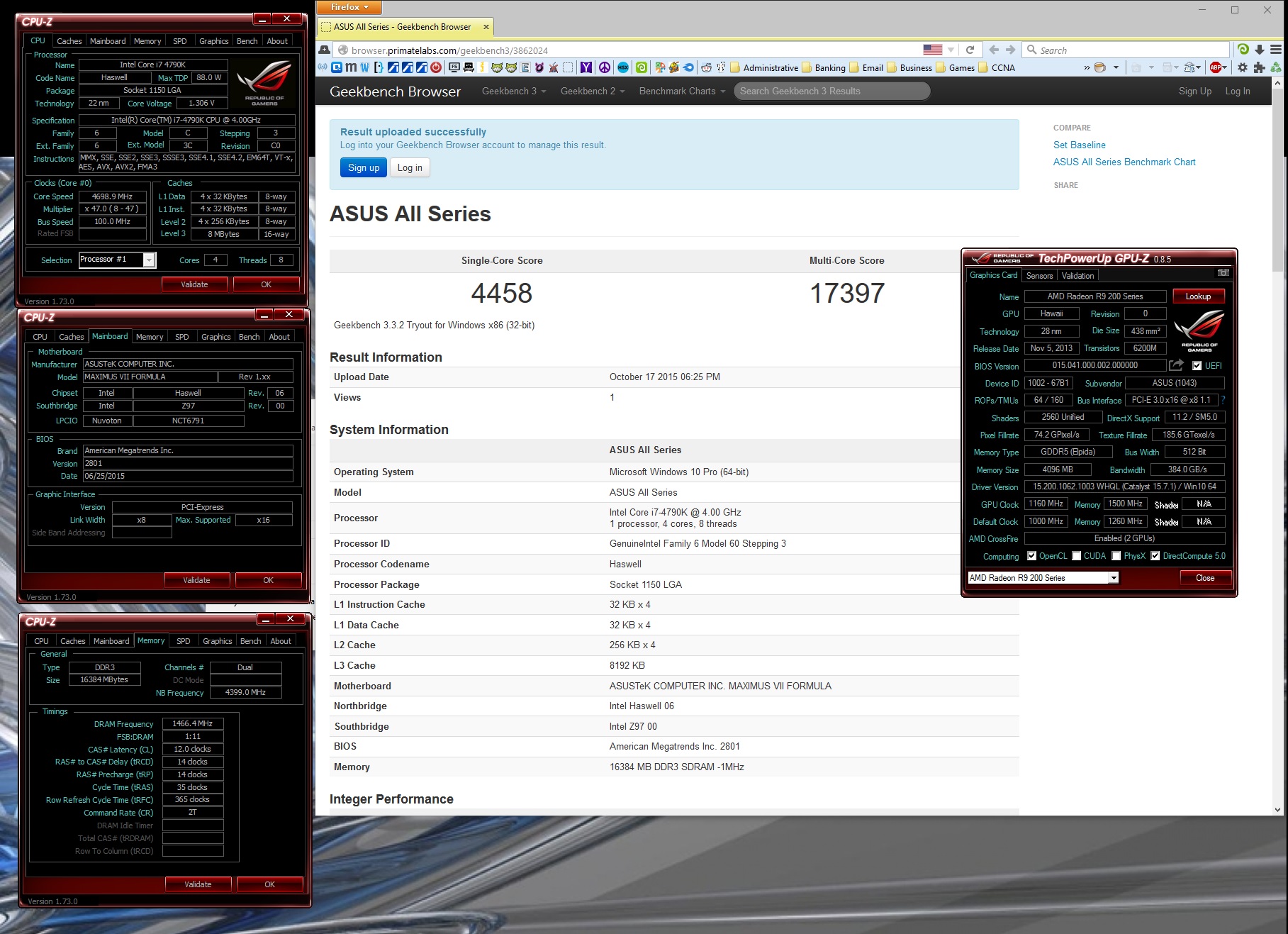
Task: Go back one page in Firefox
Action: pos(994,50)
